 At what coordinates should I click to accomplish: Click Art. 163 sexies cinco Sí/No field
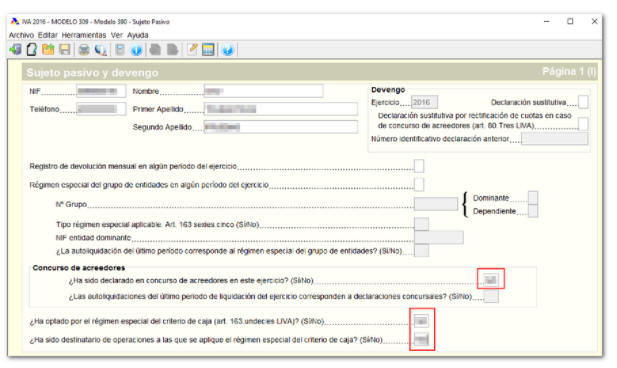click(x=421, y=224)
